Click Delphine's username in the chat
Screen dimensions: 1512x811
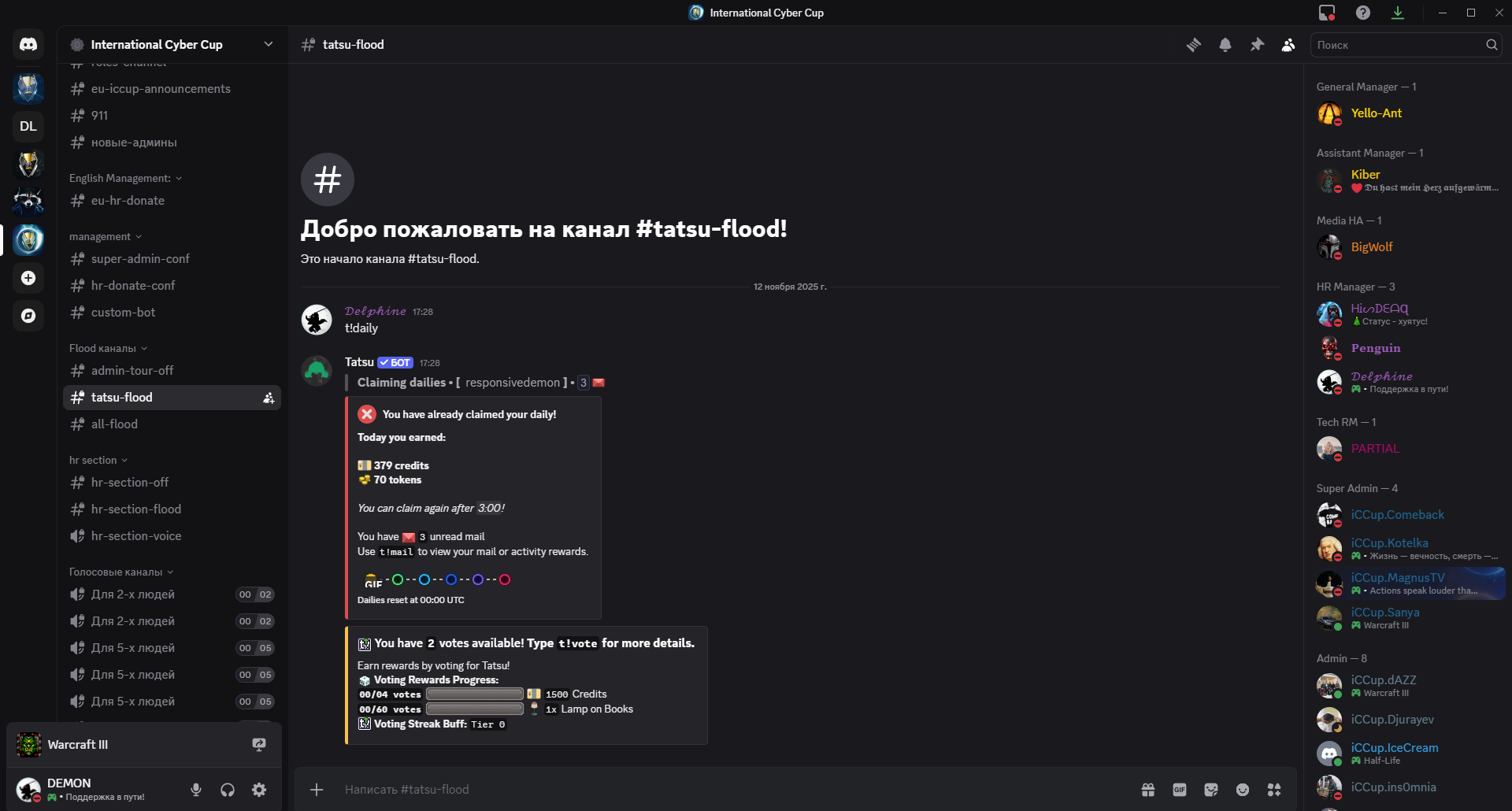(x=376, y=312)
